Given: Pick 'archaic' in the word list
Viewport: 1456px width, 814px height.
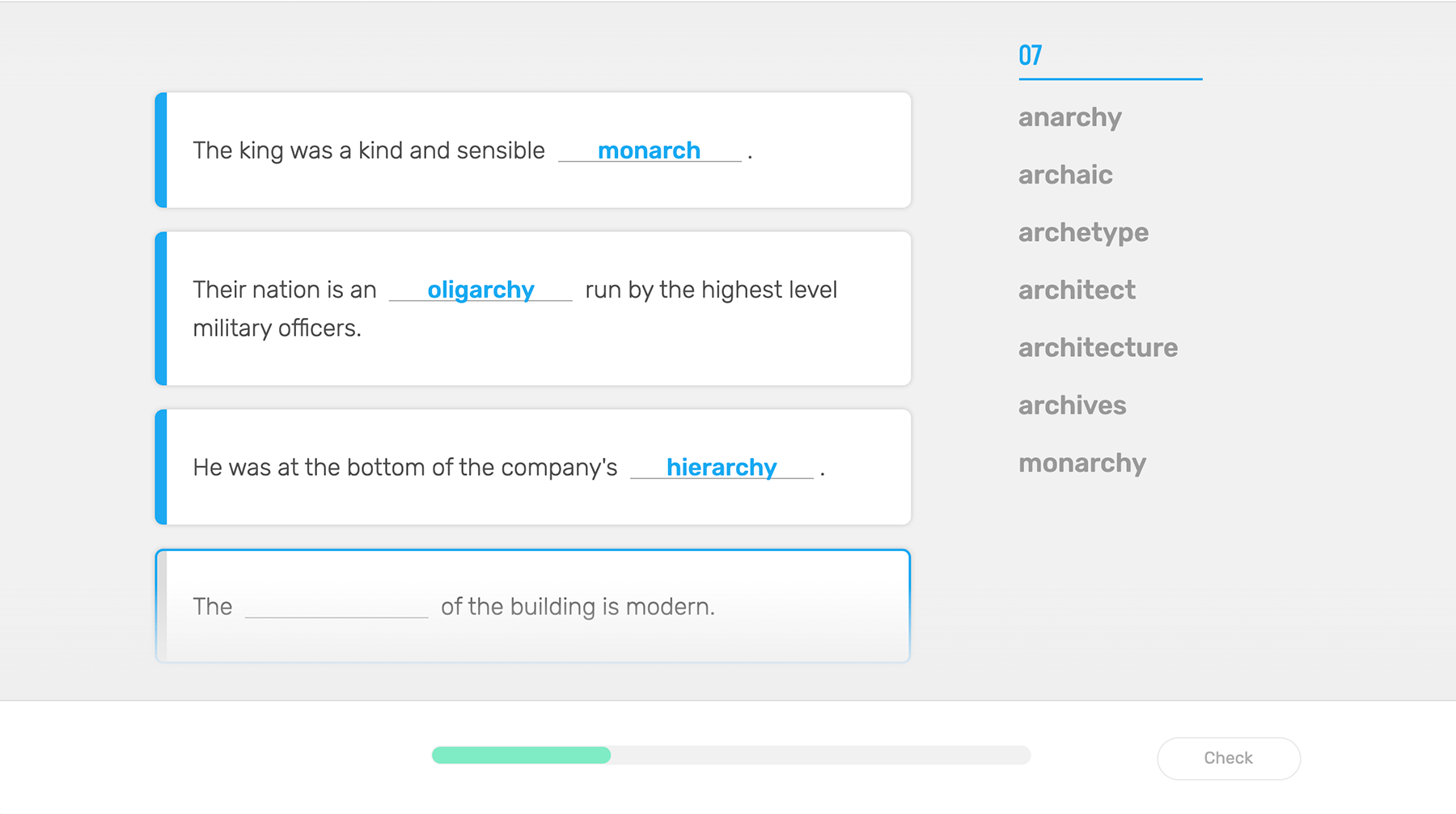Looking at the screenshot, I should point(1065,175).
